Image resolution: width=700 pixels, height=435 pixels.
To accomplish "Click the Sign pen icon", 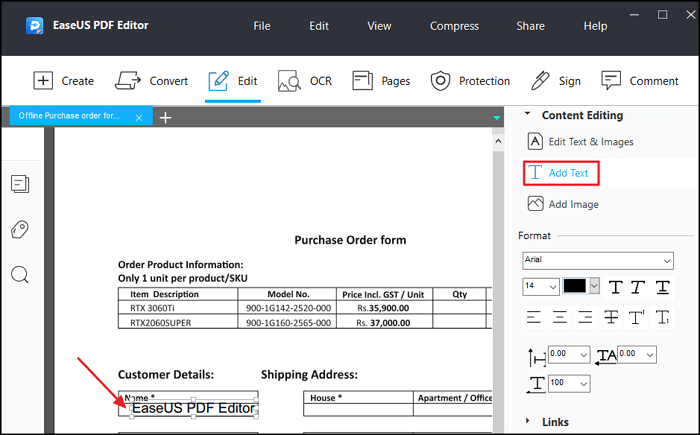I will [556, 81].
